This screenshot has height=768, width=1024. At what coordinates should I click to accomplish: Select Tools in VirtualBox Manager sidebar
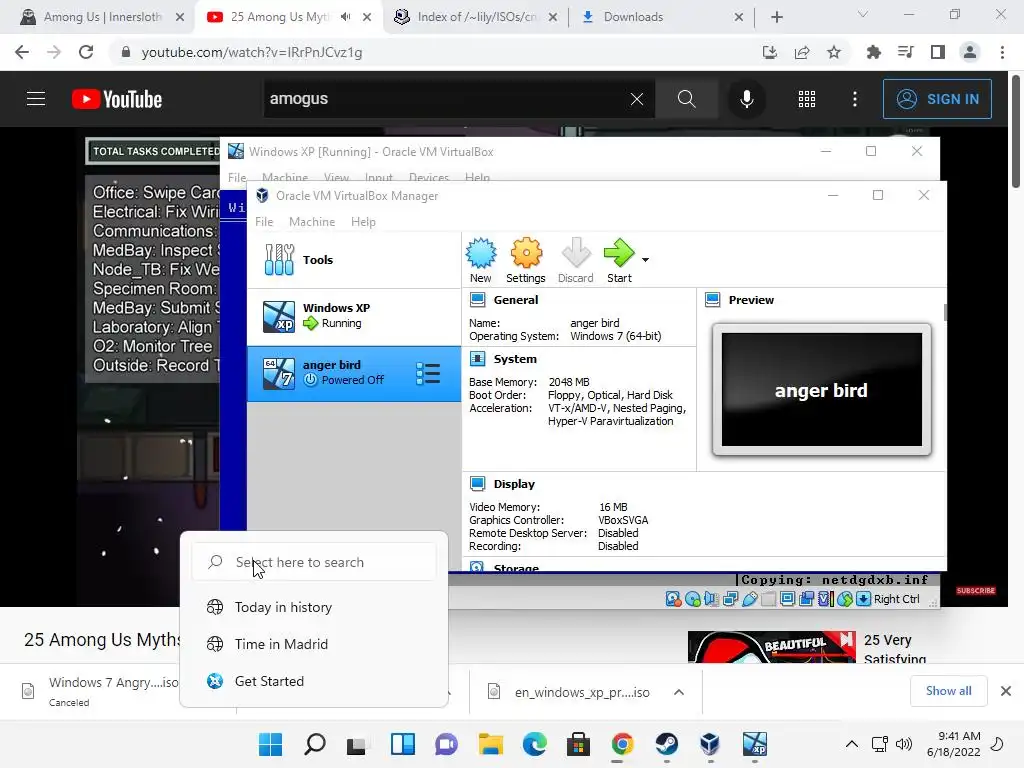pyautogui.click(x=354, y=260)
